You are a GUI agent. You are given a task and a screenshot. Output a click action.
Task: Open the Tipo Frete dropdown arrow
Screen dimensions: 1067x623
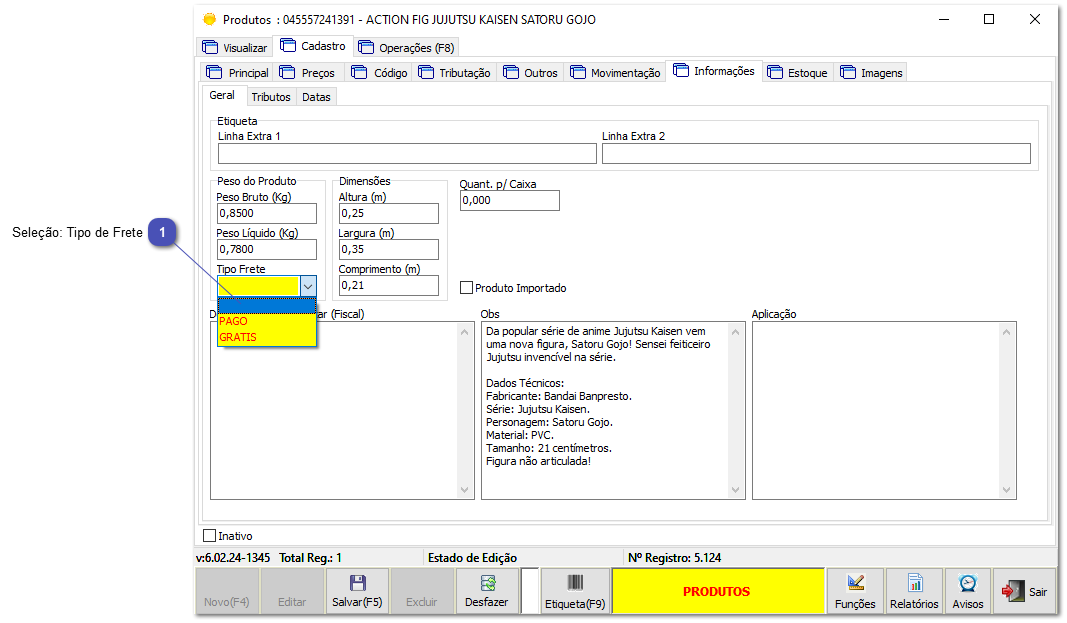(308, 285)
